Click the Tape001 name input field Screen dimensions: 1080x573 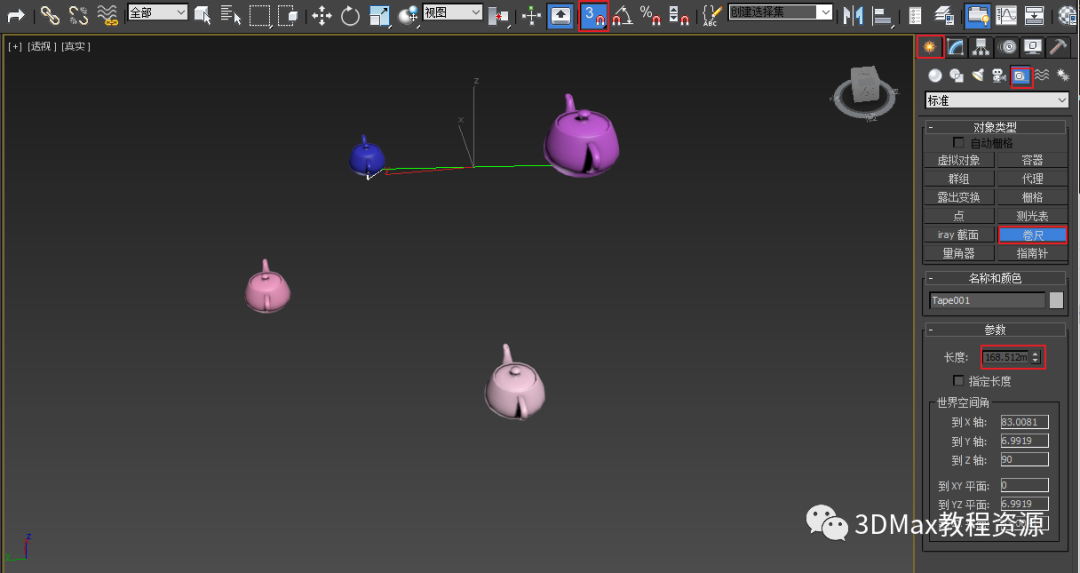[987, 300]
